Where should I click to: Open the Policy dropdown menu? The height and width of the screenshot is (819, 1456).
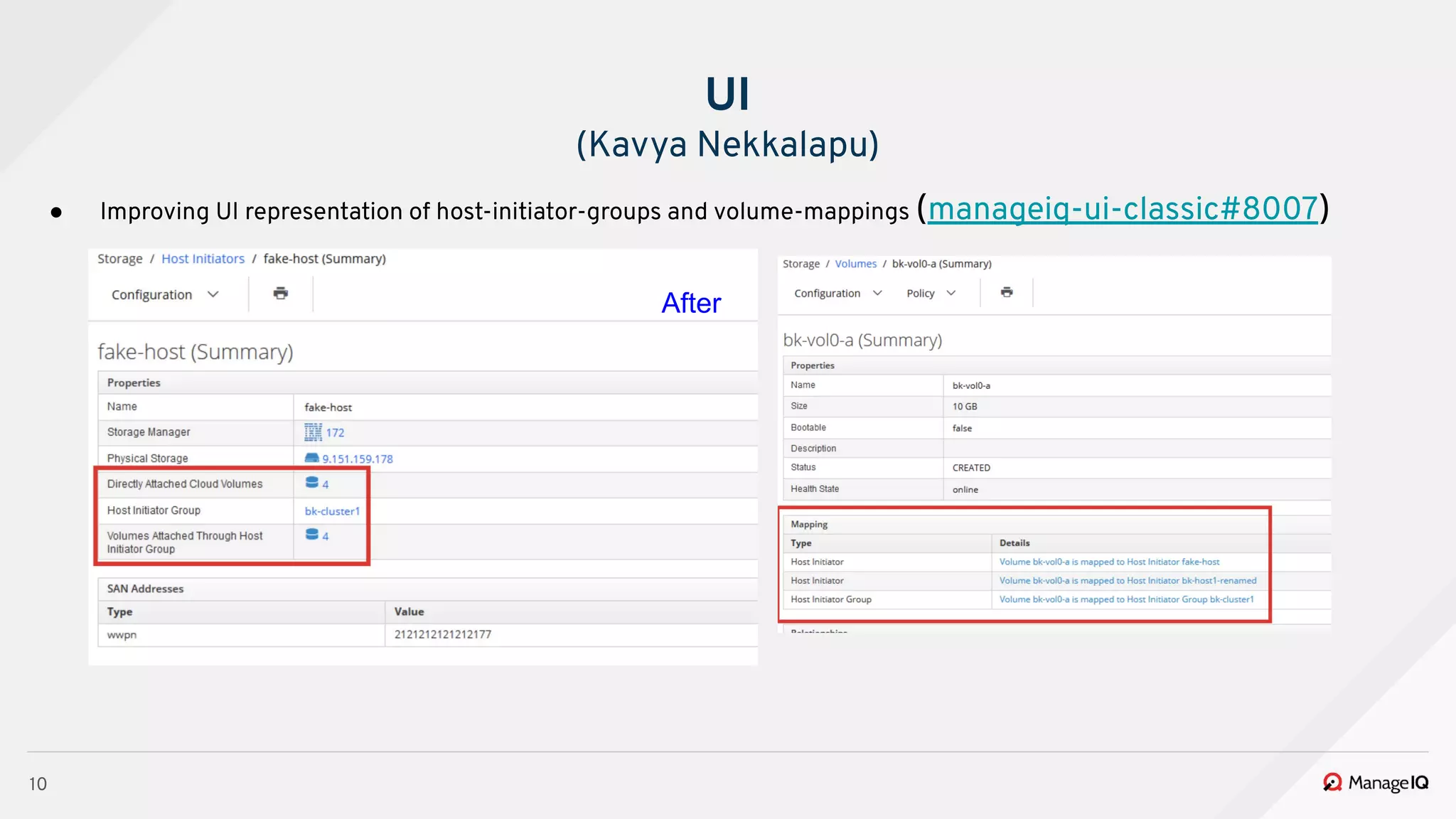coord(931,293)
